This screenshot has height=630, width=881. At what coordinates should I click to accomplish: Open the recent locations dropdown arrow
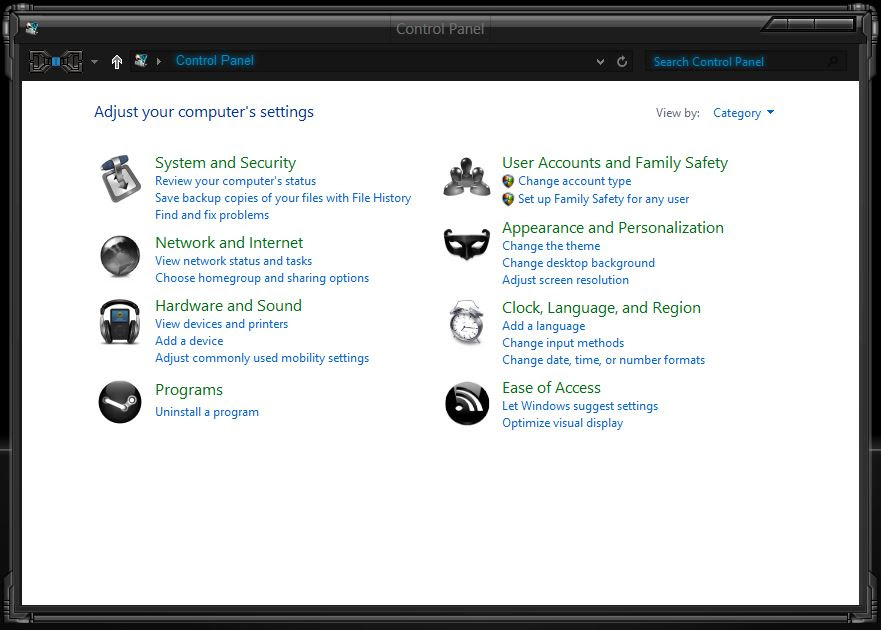click(94, 61)
